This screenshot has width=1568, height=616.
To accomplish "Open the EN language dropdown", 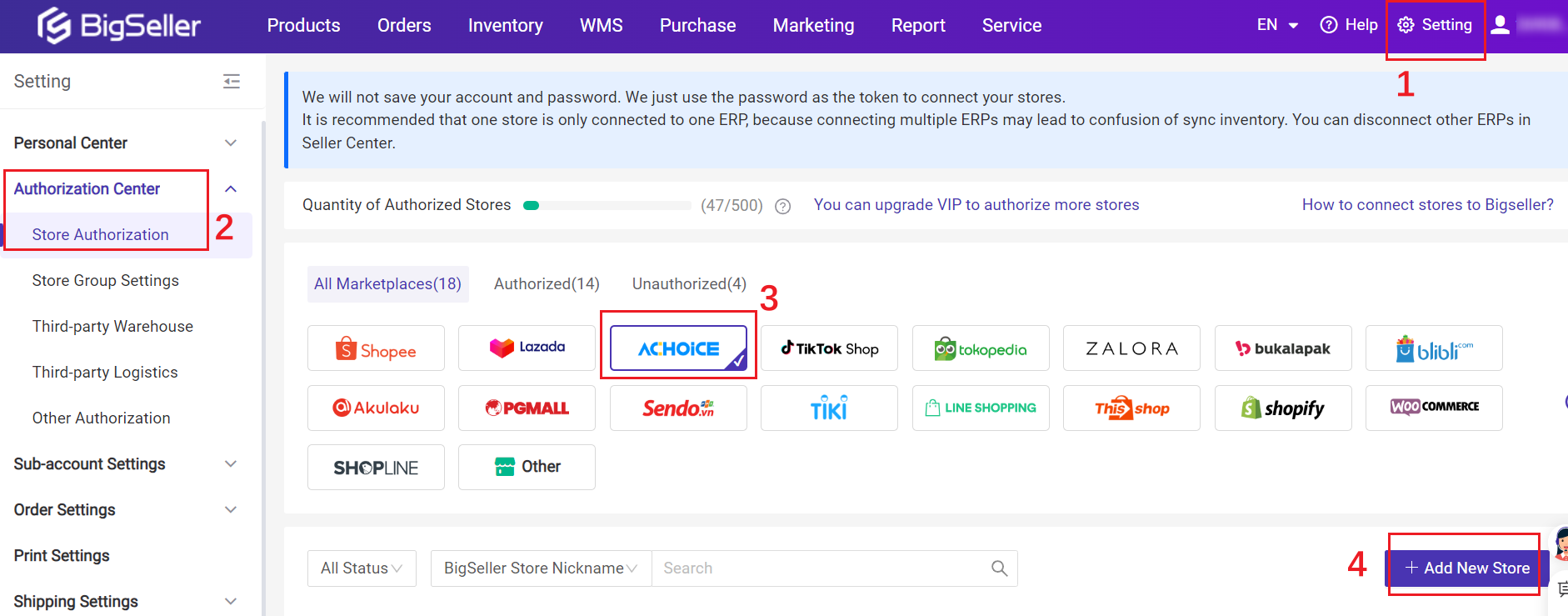I will (1277, 25).
